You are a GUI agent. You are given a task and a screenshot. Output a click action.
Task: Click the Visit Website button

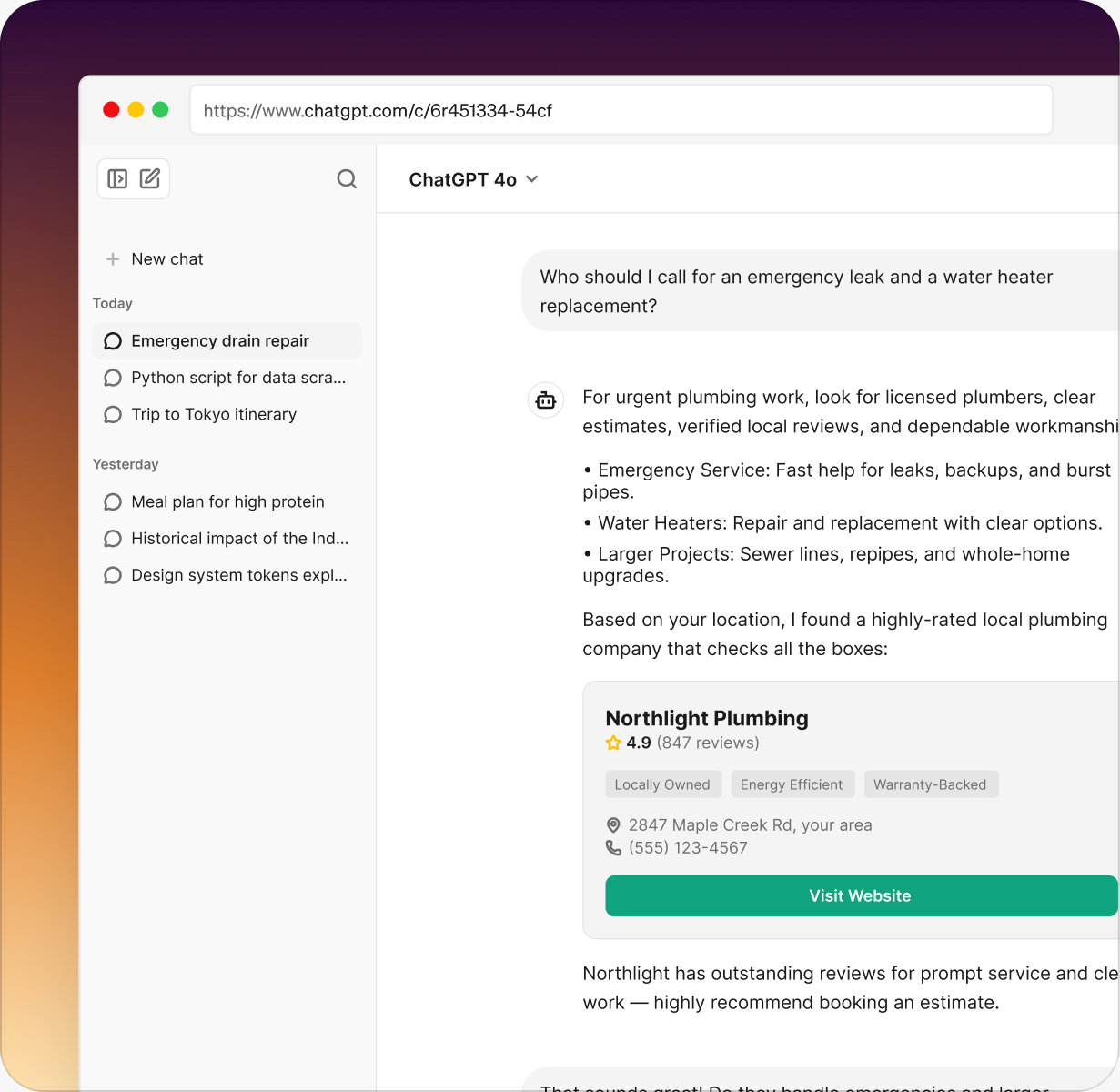pos(861,895)
